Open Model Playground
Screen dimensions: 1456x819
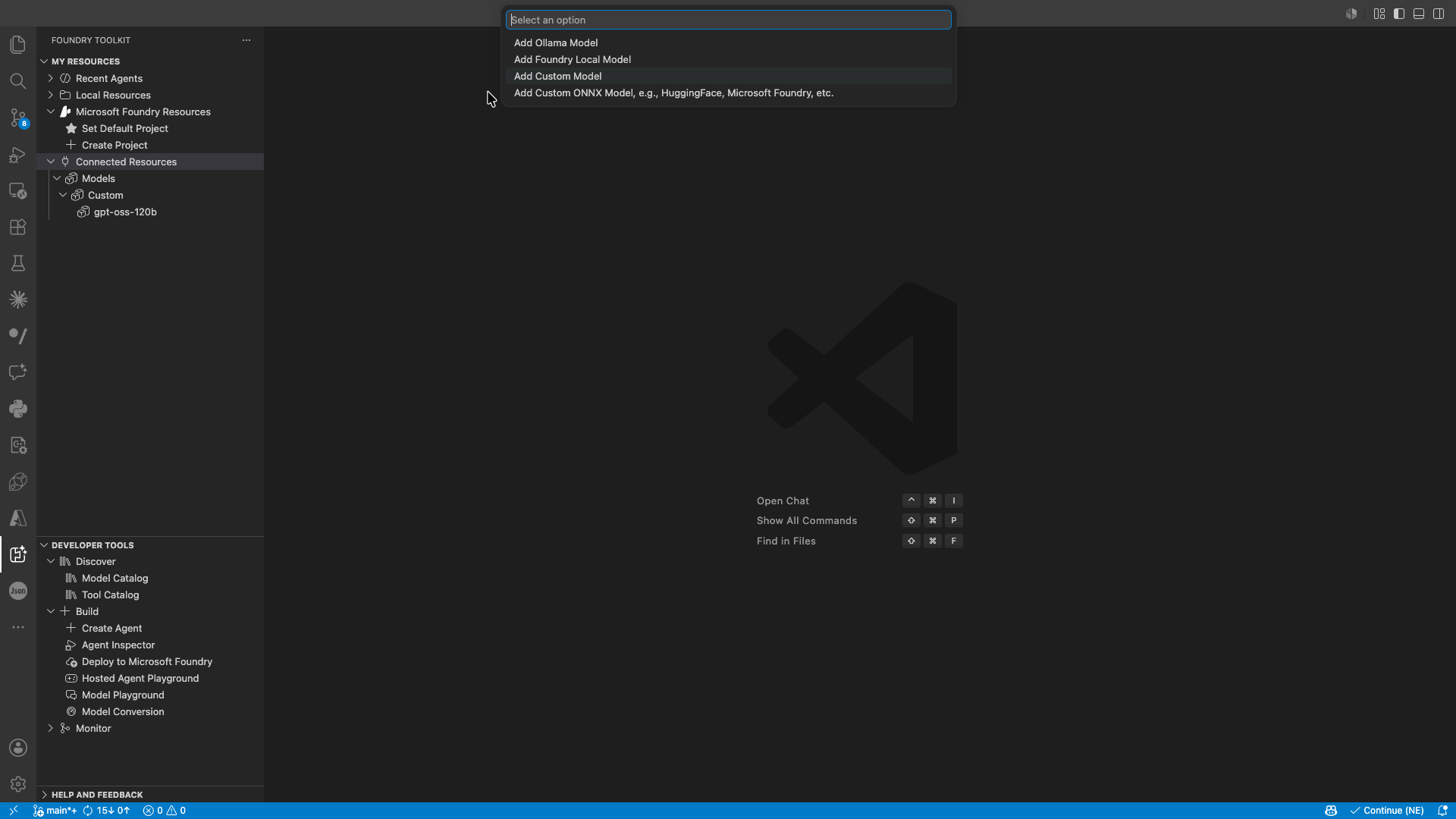(123, 695)
